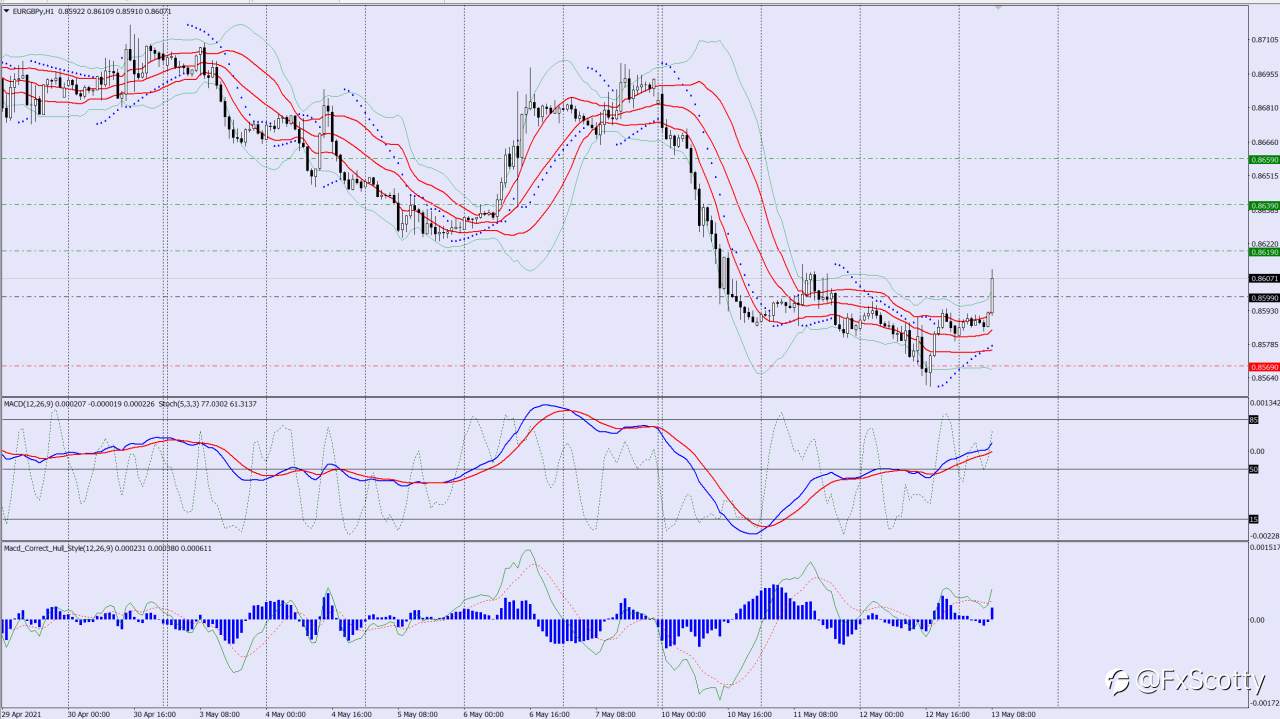Open the chart menu triangle beside EURGBPy,H1
This screenshot has height=719, width=1280.
click(x=6, y=11)
